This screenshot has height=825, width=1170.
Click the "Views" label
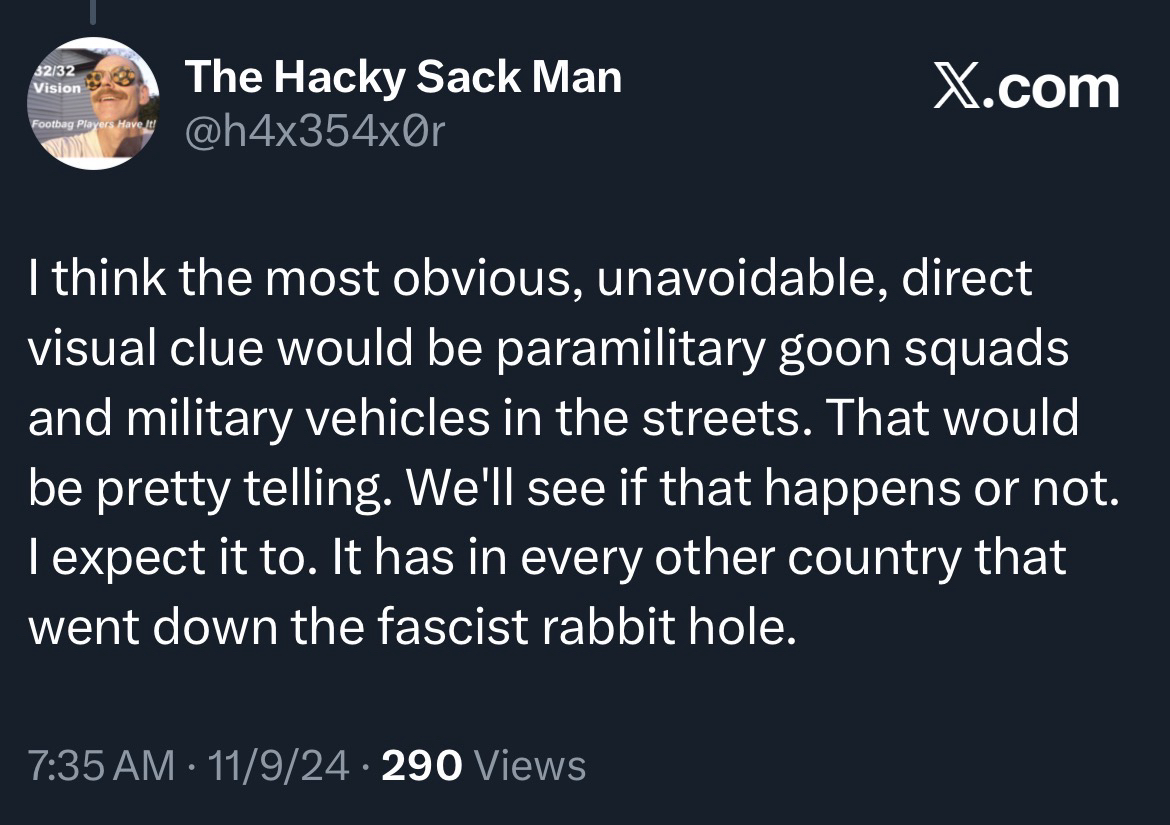coord(529,765)
